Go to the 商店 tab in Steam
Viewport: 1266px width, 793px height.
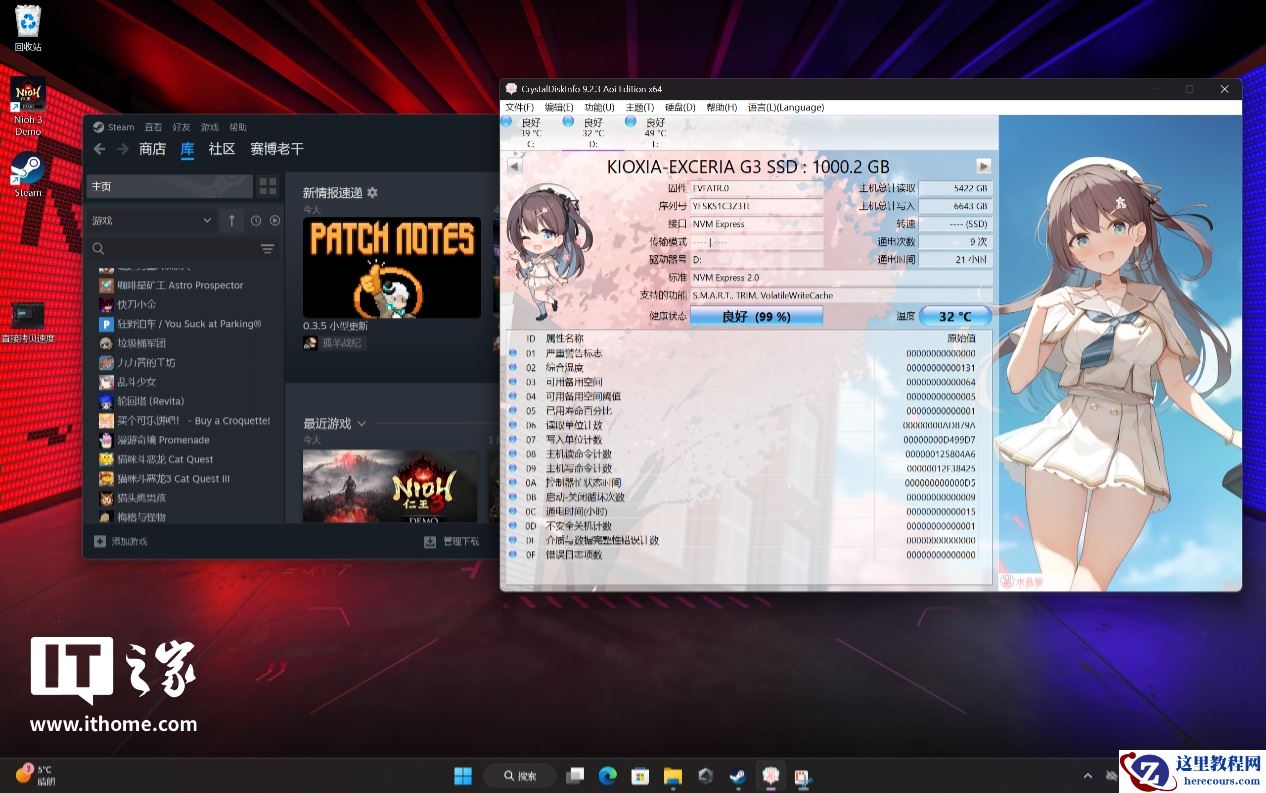(x=152, y=149)
